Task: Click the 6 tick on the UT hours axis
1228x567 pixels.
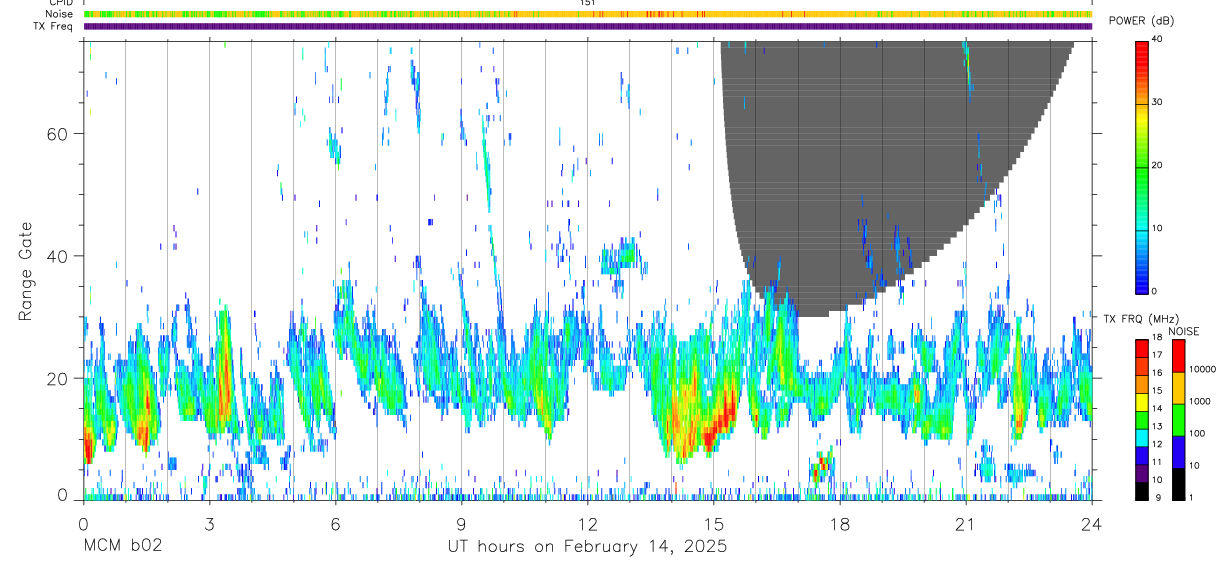Action: pyautogui.click(x=335, y=523)
